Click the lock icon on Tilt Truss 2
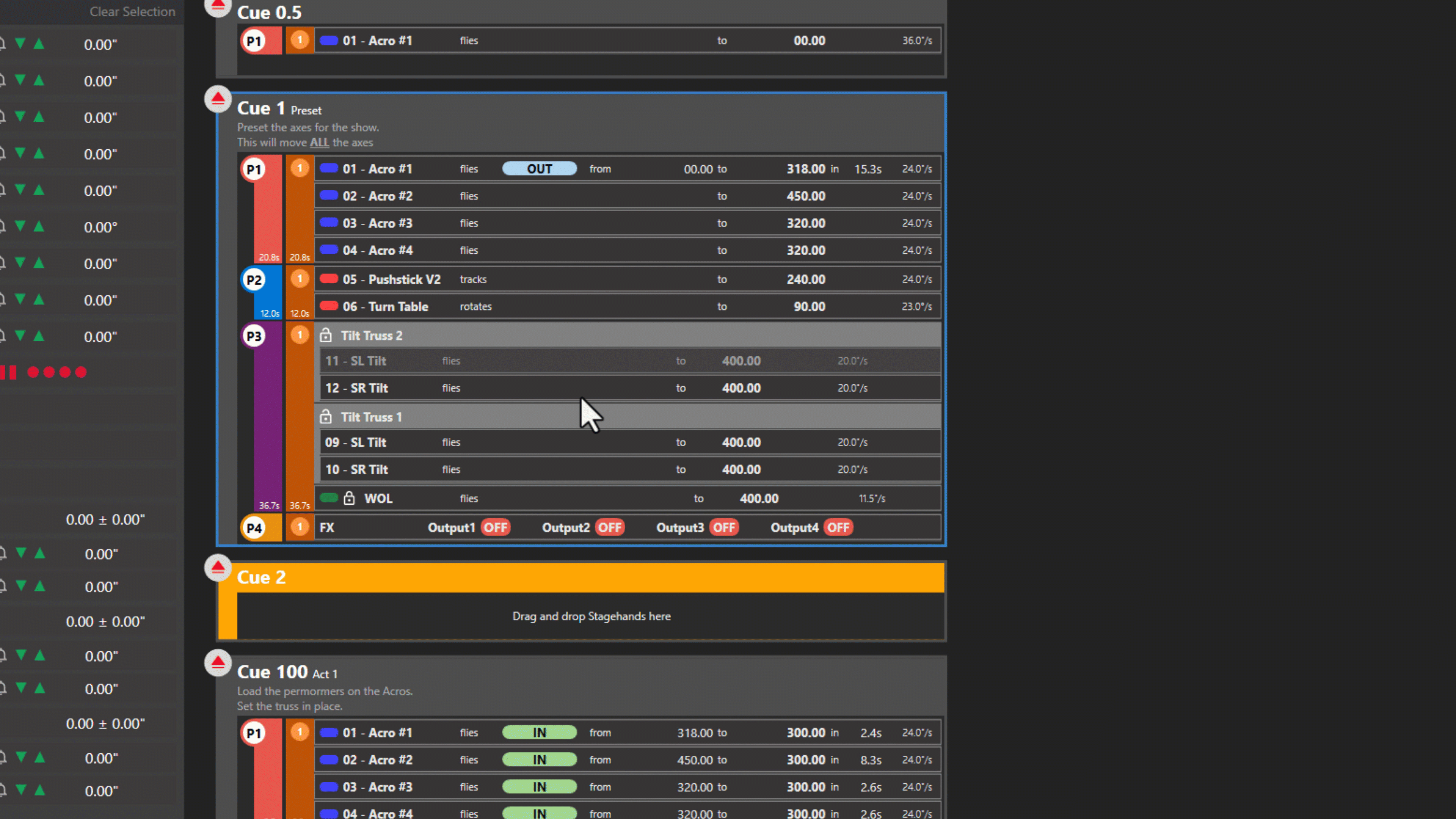Image resolution: width=1456 pixels, height=819 pixels. pos(326,335)
